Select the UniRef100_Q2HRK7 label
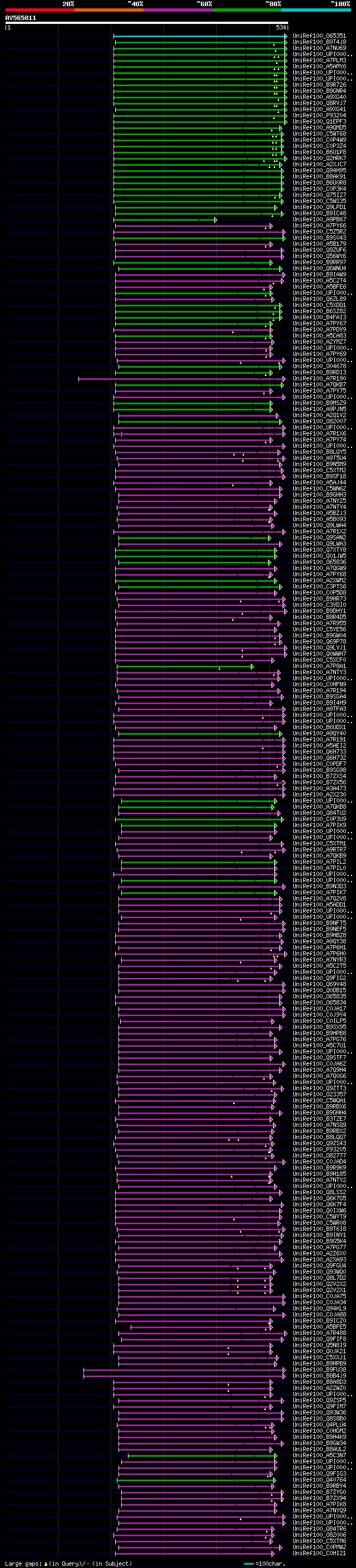Image resolution: width=356 pixels, height=1568 pixels. (x=319, y=159)
